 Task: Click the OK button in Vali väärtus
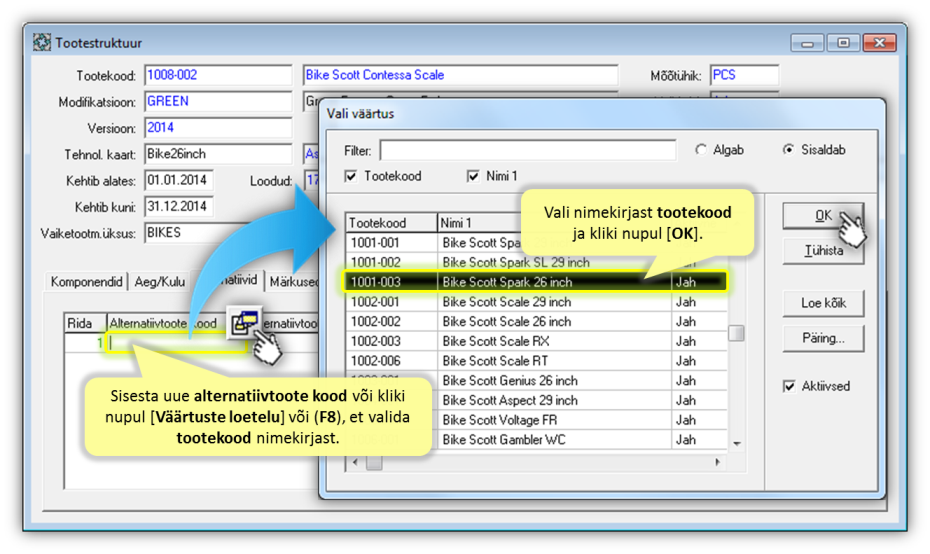823,216
